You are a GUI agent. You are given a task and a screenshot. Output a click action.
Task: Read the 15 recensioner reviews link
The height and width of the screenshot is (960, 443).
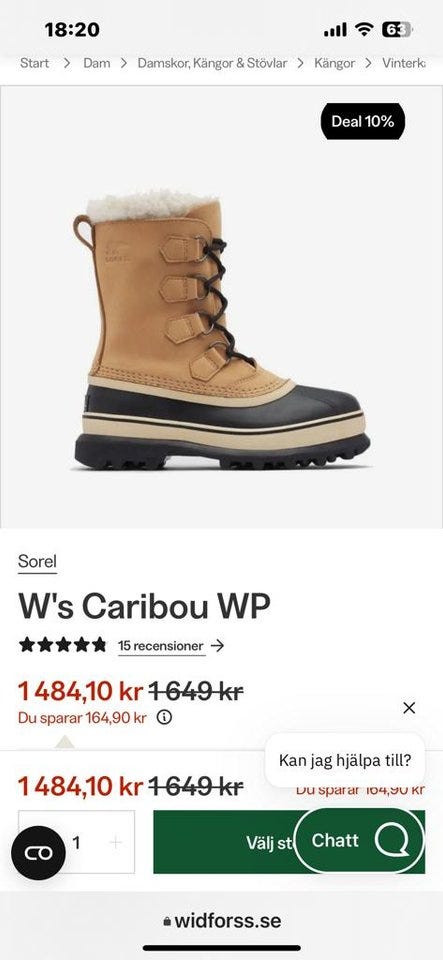coord(161,646)
